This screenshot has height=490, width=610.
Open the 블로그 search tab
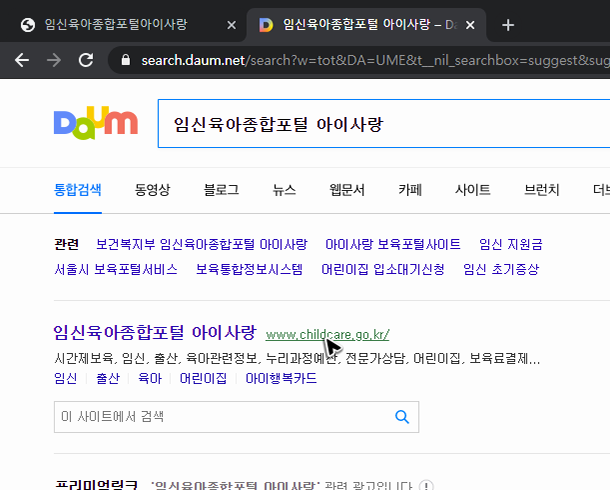pyautogui.click(x=221, y=190)
